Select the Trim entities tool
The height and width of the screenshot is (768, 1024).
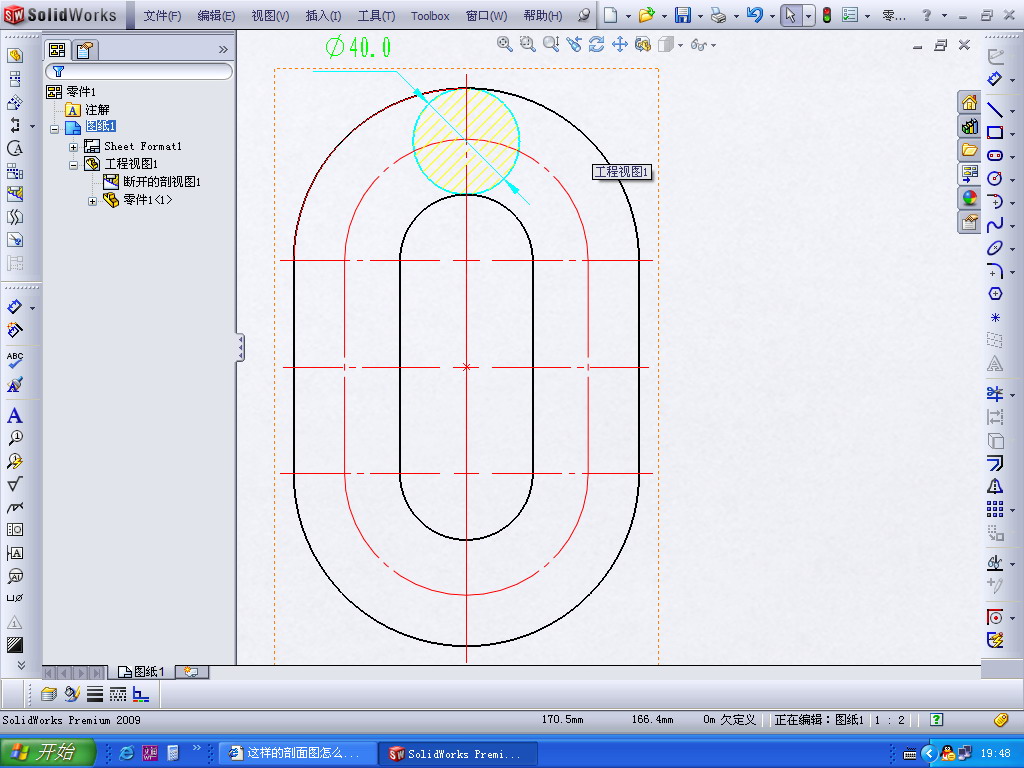click(x=995, y=393)
